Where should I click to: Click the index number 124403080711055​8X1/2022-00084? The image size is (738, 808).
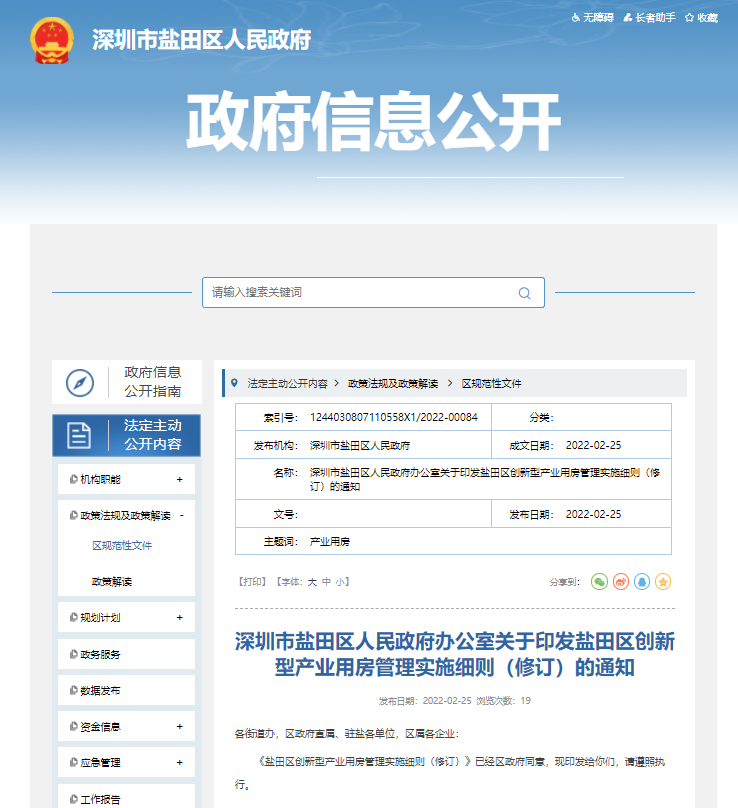point(394,417)
